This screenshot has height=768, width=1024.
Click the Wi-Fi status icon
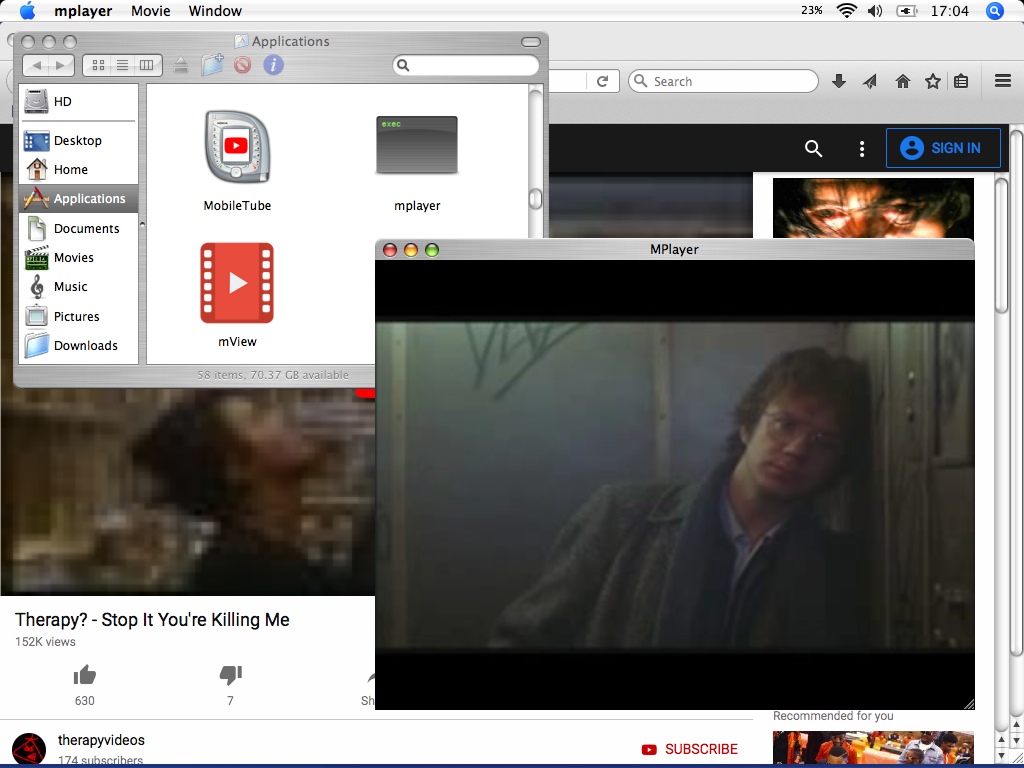pos(846,10)
